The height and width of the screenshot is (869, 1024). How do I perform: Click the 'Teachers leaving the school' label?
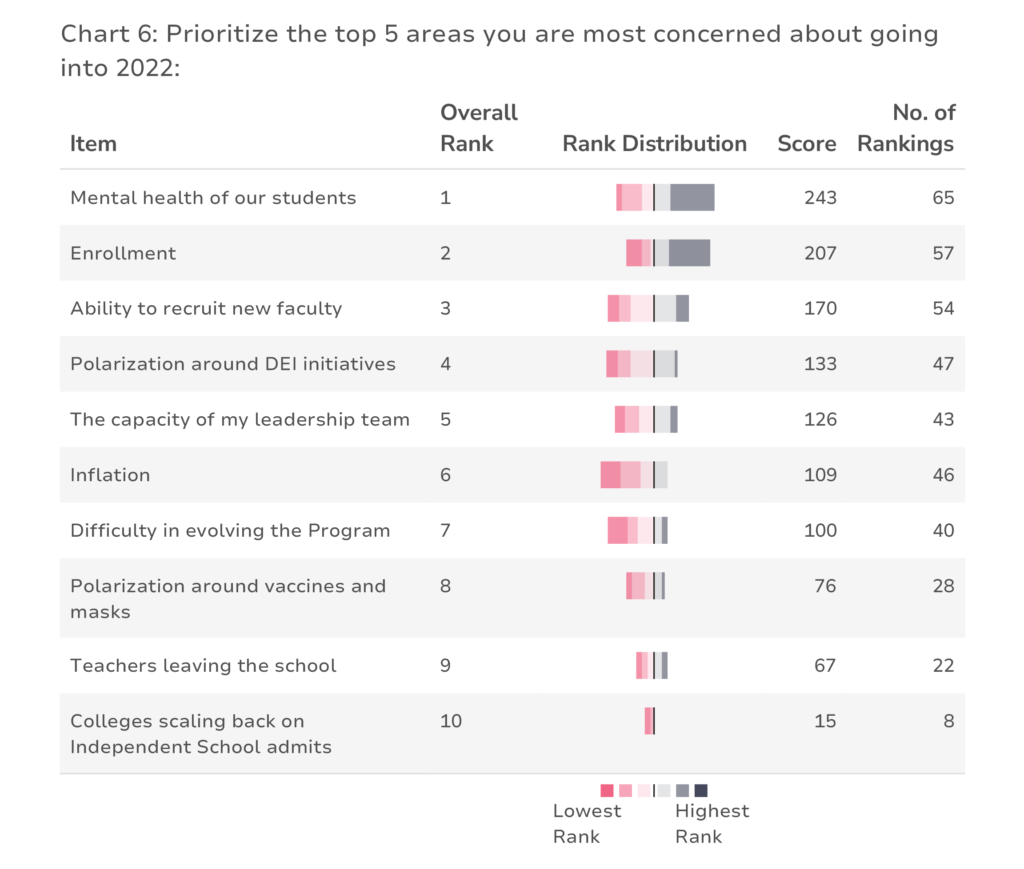click(203, 665)
